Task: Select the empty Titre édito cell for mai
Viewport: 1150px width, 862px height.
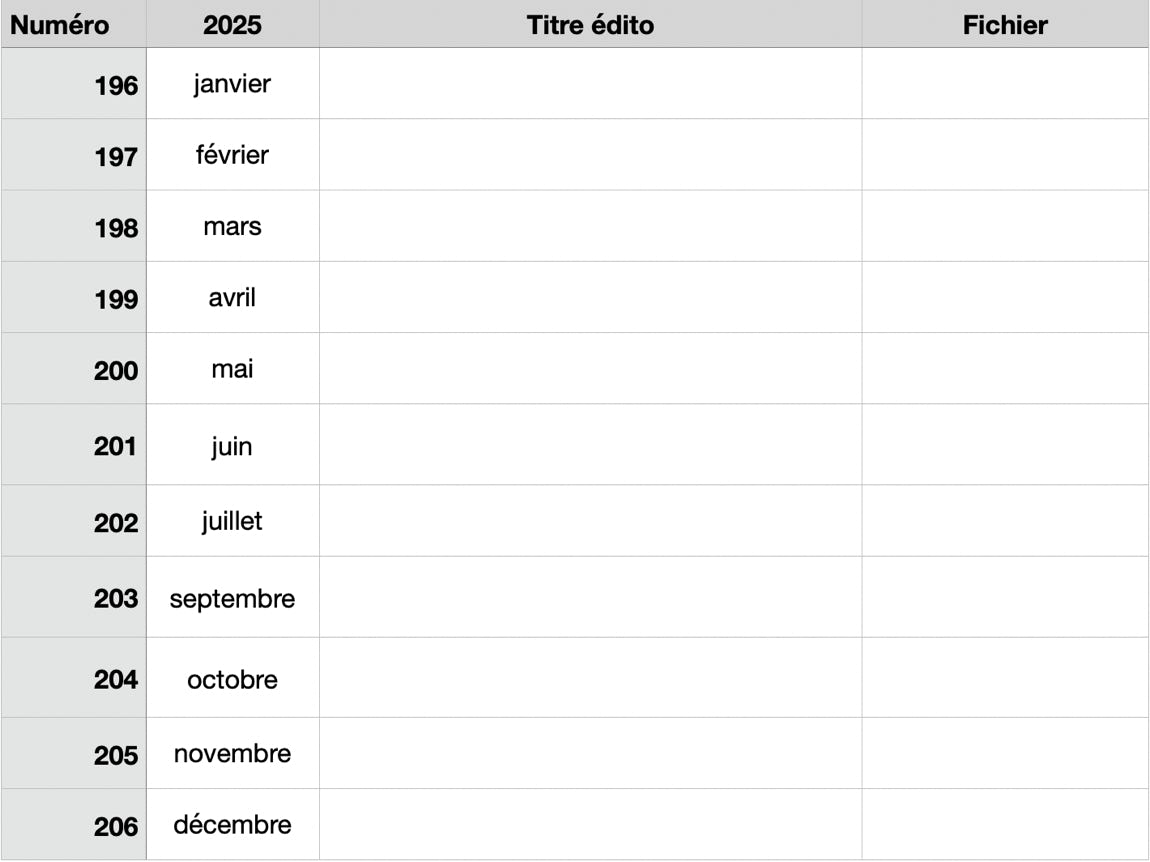Action: click(590, 369)
